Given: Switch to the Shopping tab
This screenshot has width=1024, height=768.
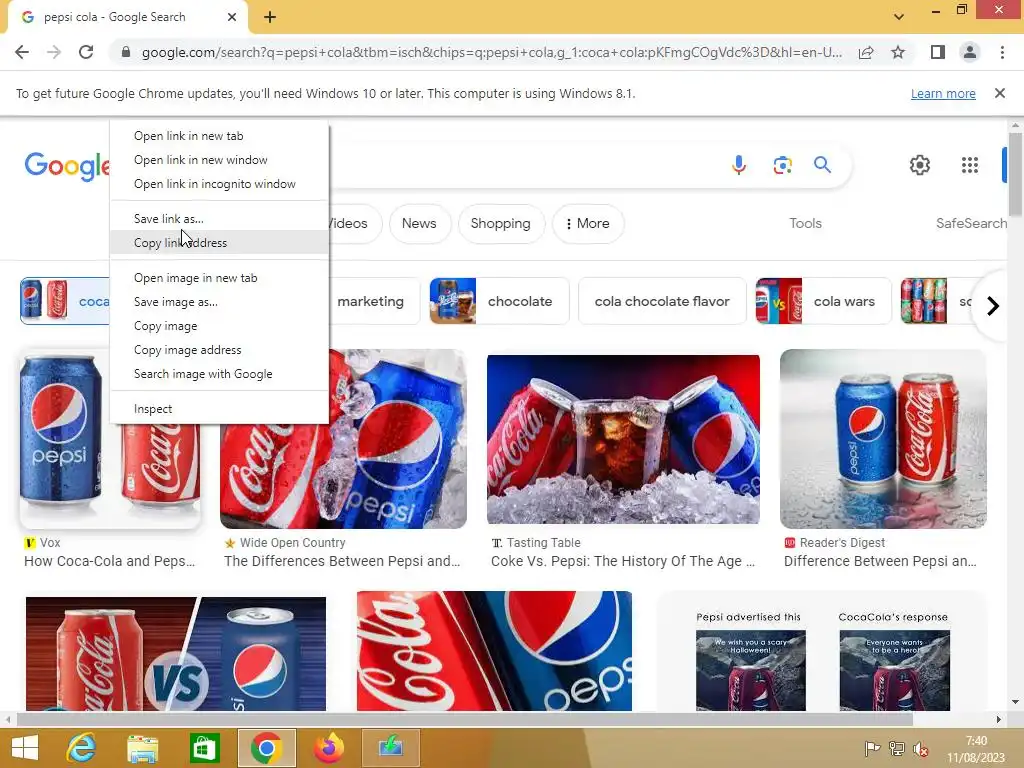Looking at the screenshot, I should coord(501,223).
